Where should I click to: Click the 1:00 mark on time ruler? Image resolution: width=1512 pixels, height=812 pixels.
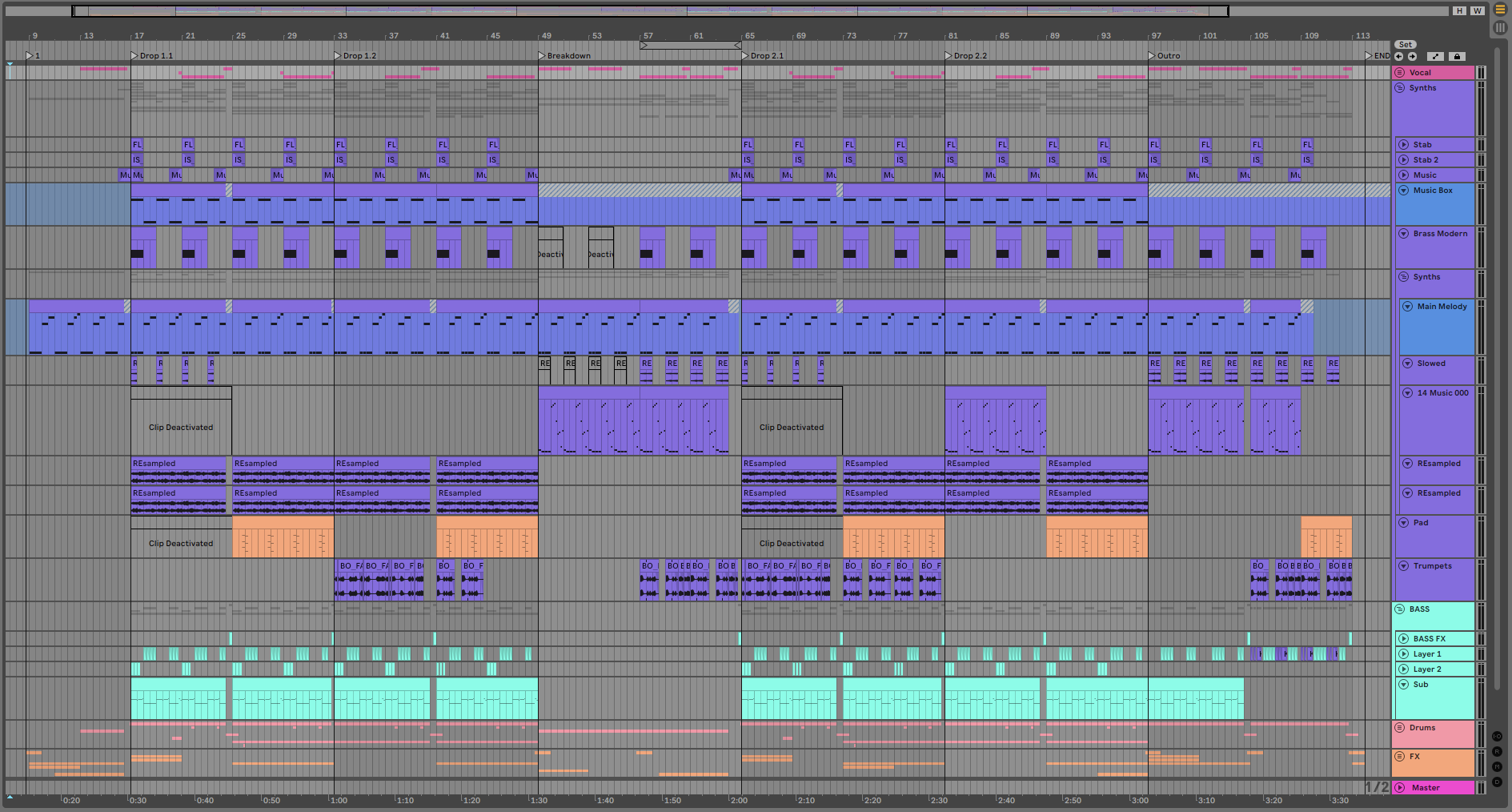coord(339,800)
